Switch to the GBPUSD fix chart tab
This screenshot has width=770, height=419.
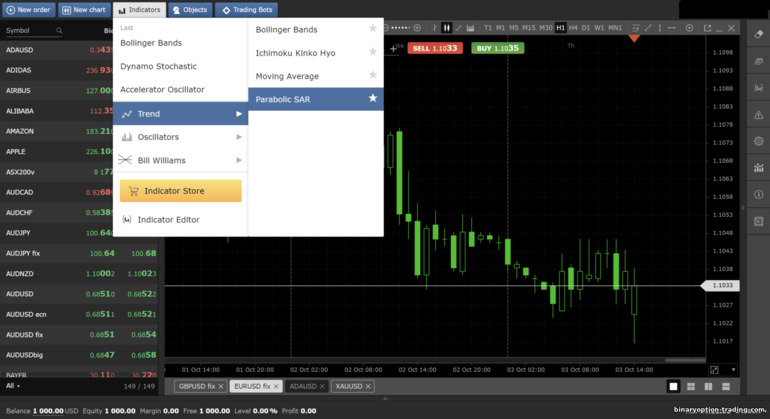click(200, 387)
